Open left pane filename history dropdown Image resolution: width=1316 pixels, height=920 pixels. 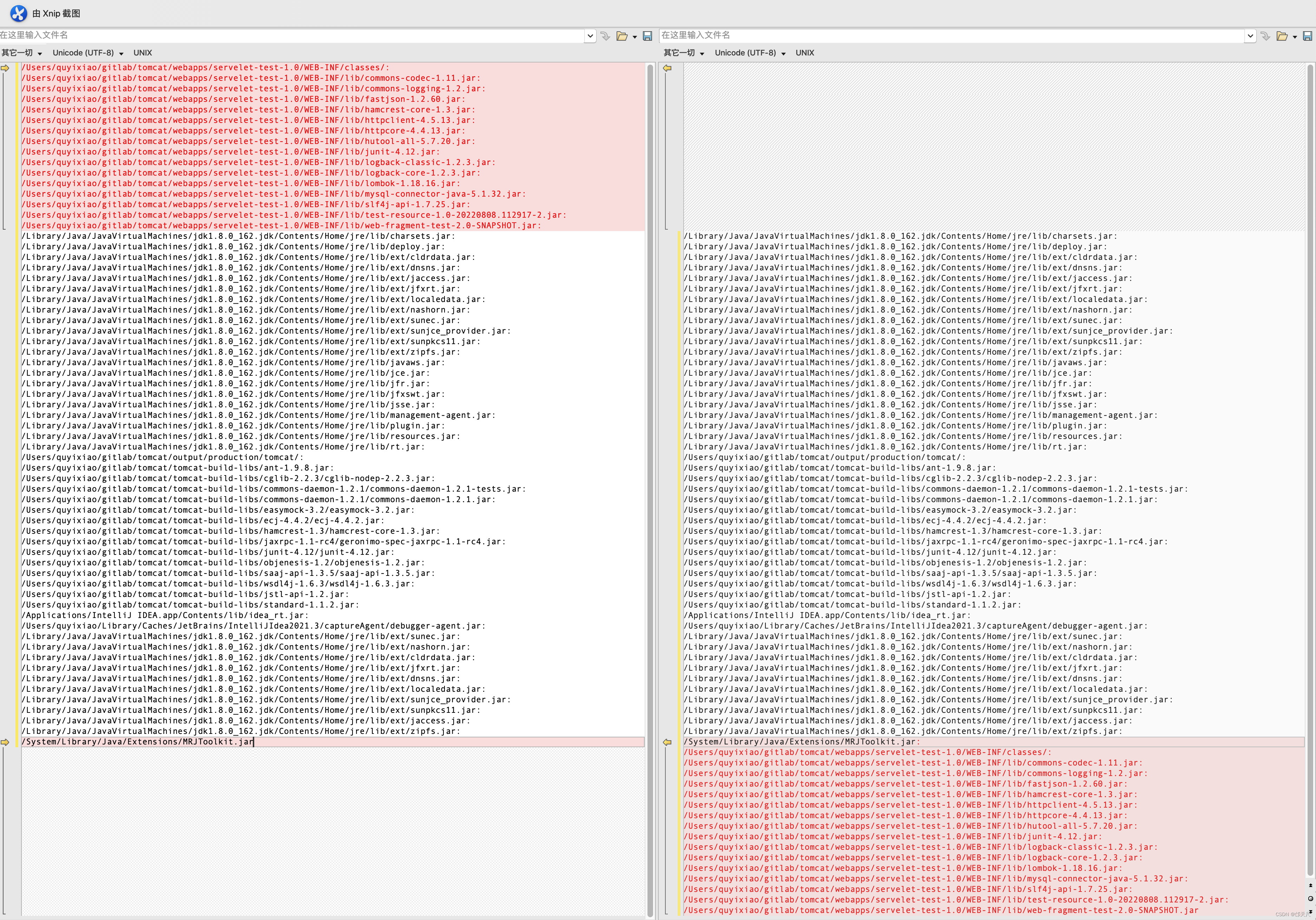[x=590, y=36]
